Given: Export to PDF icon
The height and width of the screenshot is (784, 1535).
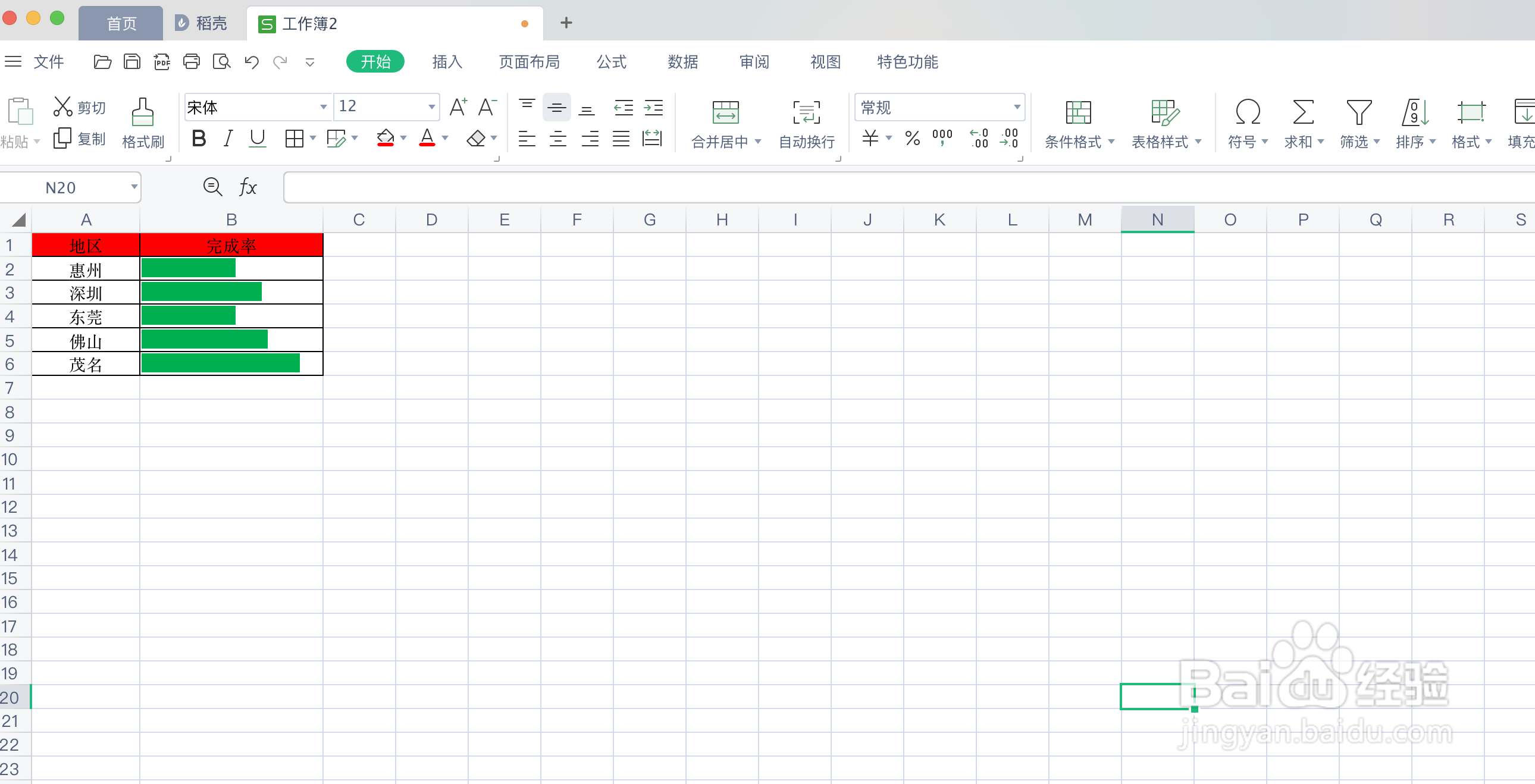Looking at the screenshot, I should [161, 62].
